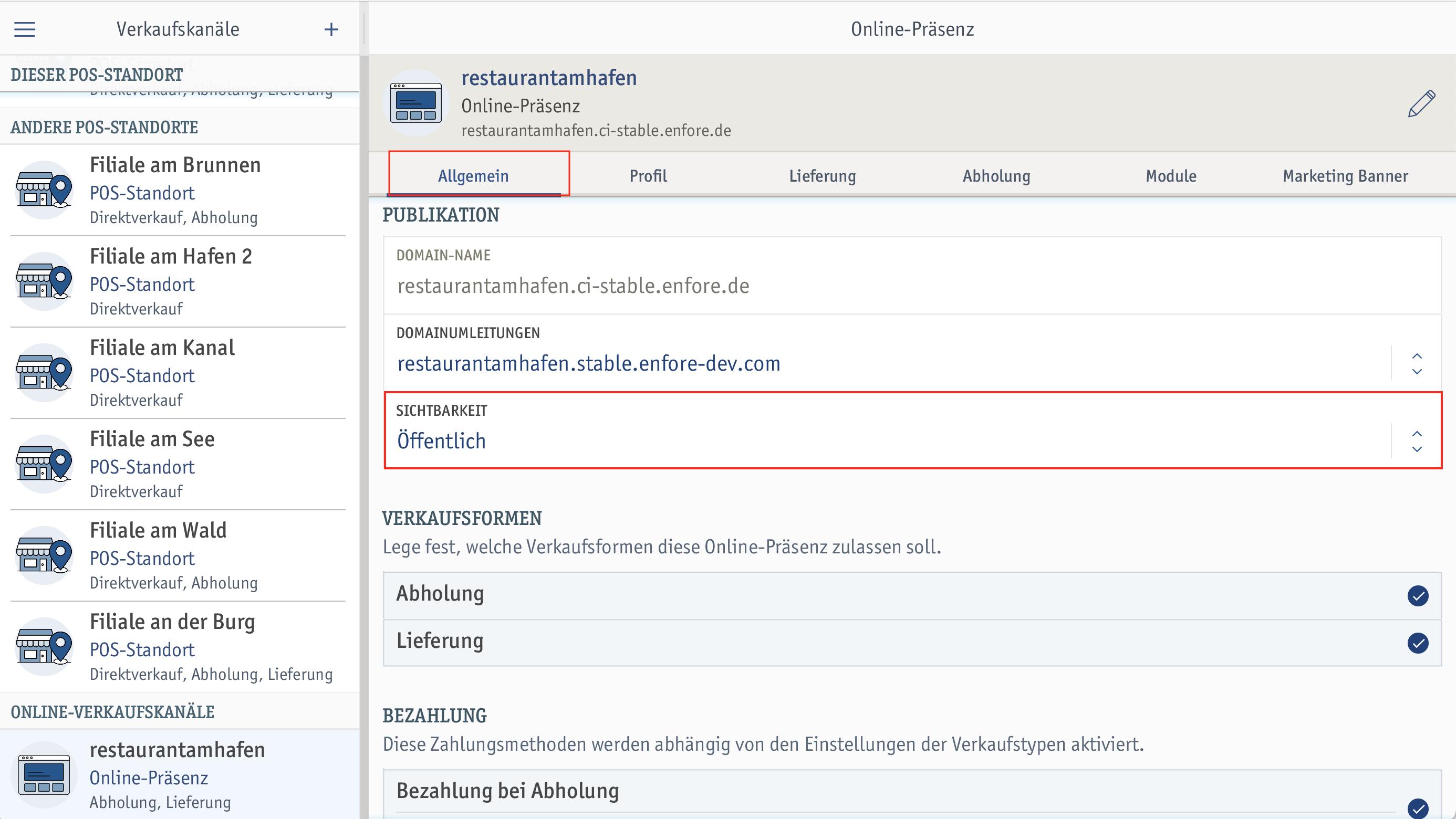Edit the online presence with pencil icon

[1421, 103]
